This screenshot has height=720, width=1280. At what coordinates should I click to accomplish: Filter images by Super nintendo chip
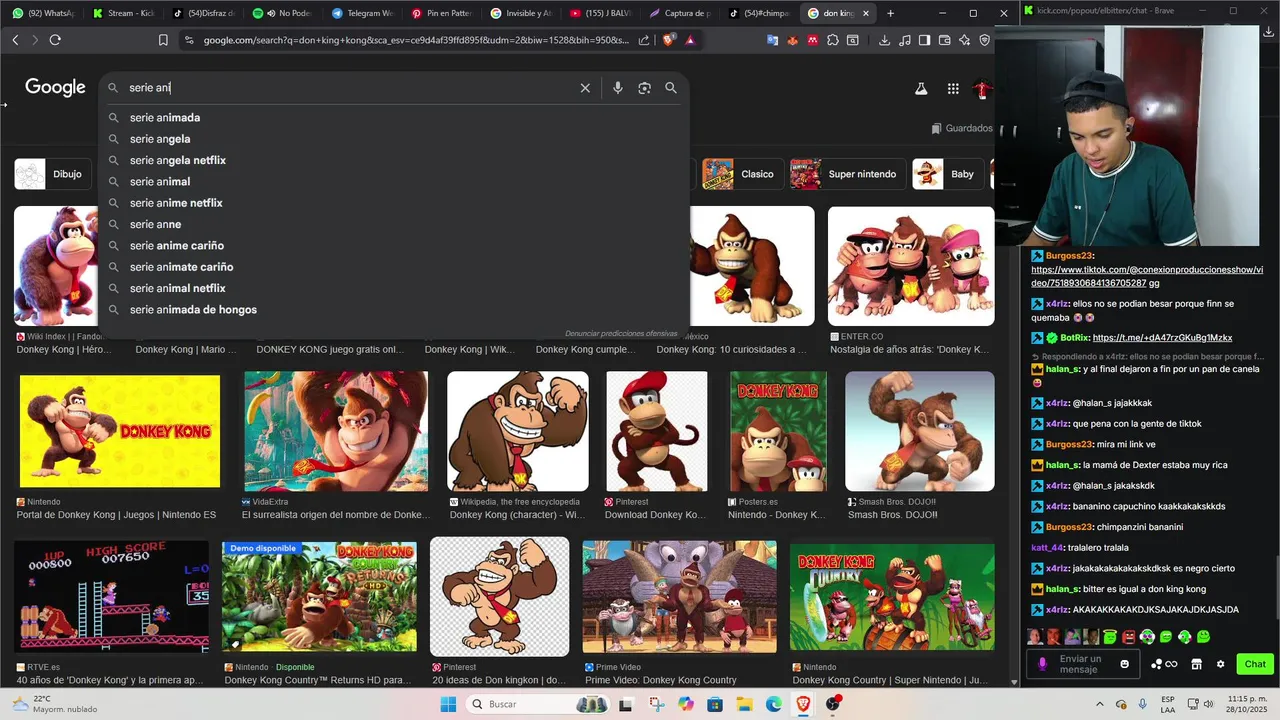(846, 174)
